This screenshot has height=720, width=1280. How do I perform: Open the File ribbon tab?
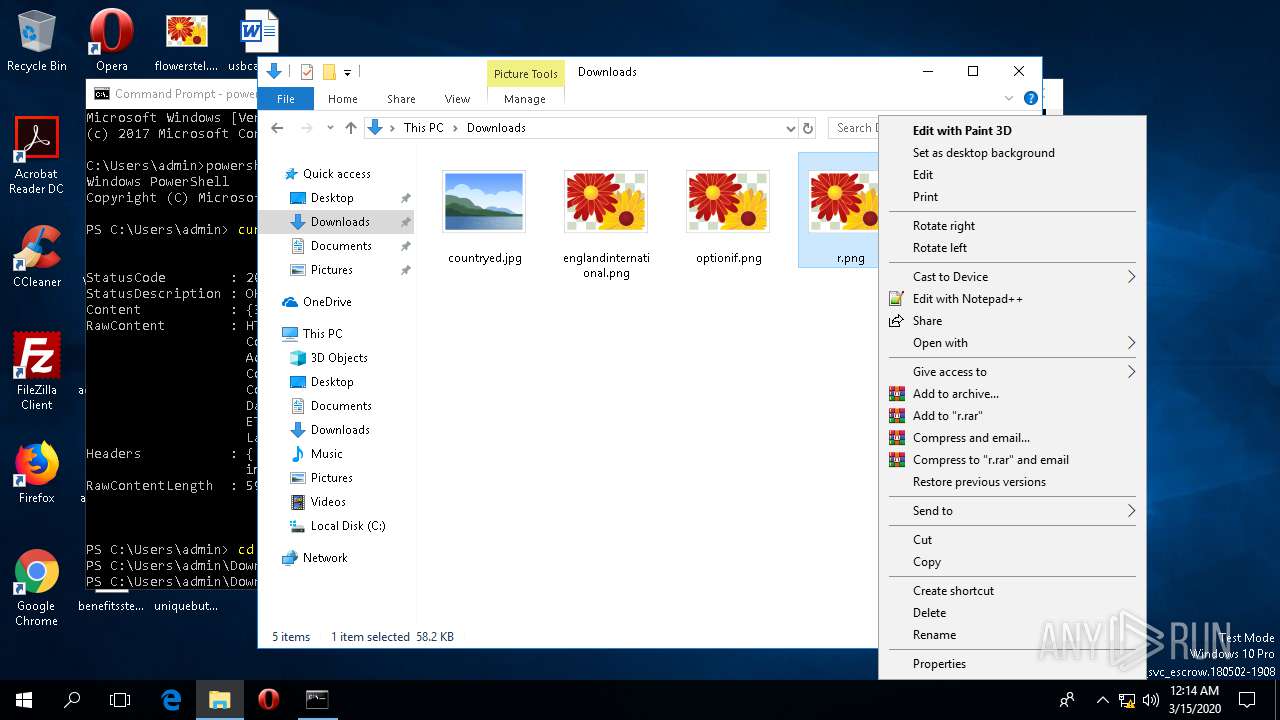[x=286, y=99]
